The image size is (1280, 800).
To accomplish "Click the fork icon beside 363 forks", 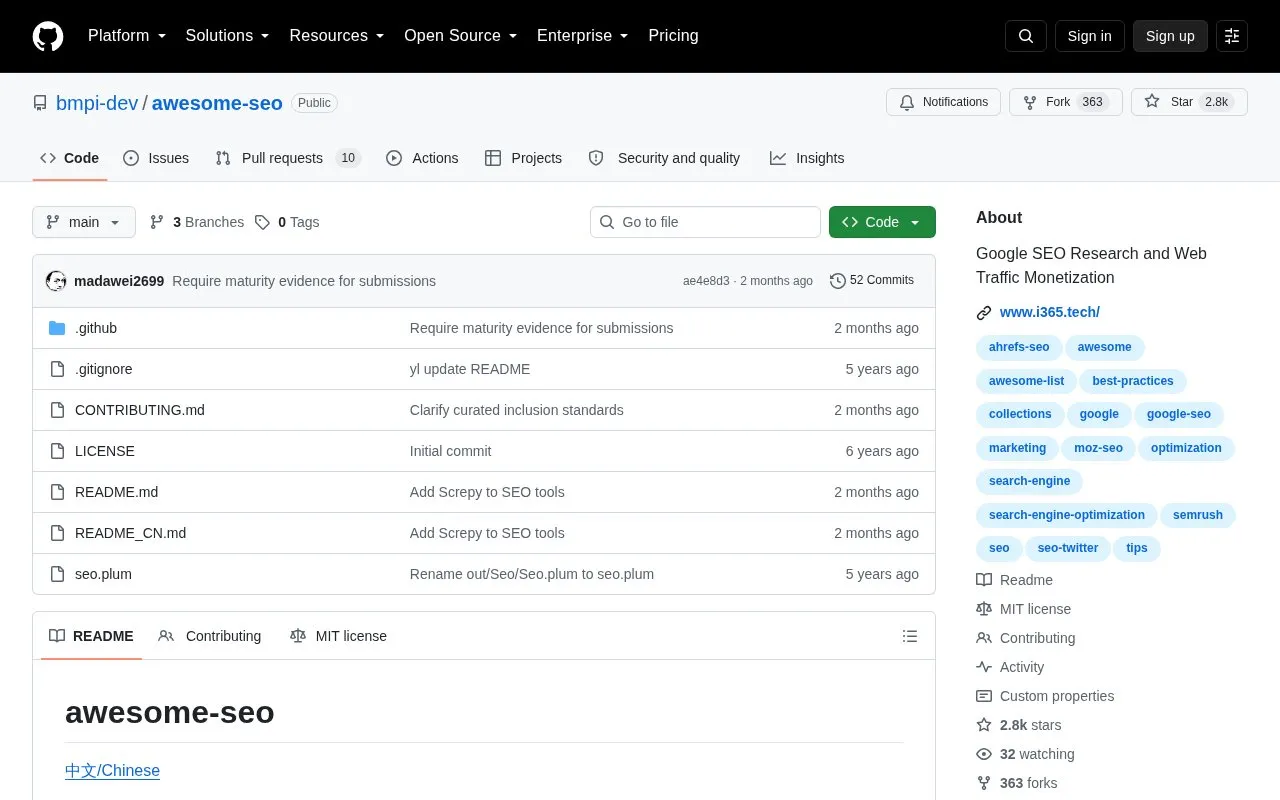I will click(984, 783).
